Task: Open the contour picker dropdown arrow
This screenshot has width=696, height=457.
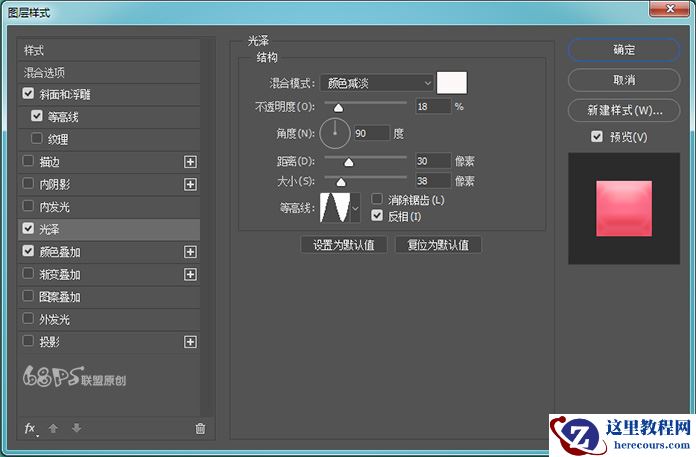Action: point(355,208)
